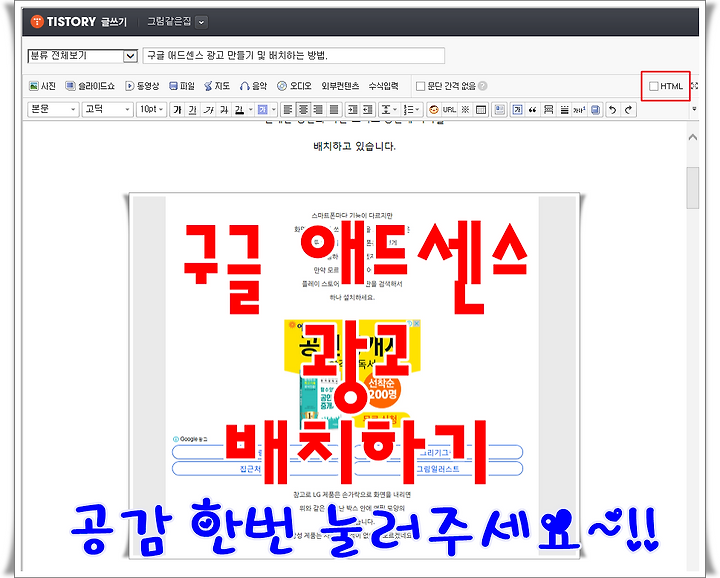Toggle strikethrough formatting
This screenshot has width=720, height=578.
(x=224, y=110)
